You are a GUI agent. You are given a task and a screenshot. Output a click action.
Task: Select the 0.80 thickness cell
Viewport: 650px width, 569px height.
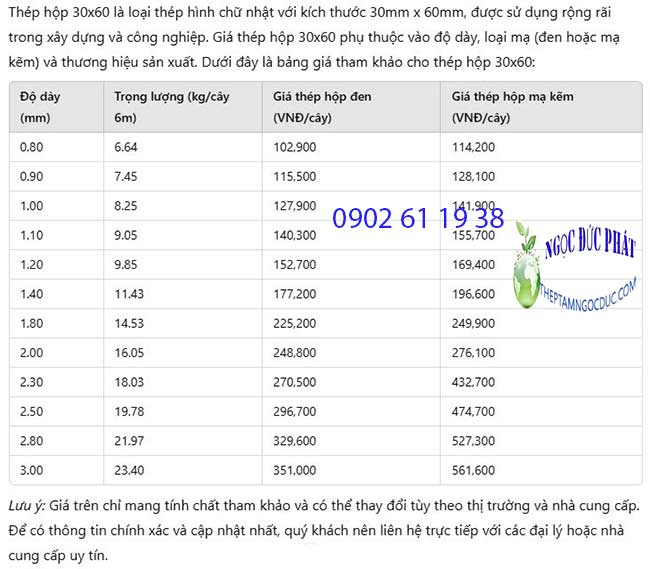pos(32,147)
